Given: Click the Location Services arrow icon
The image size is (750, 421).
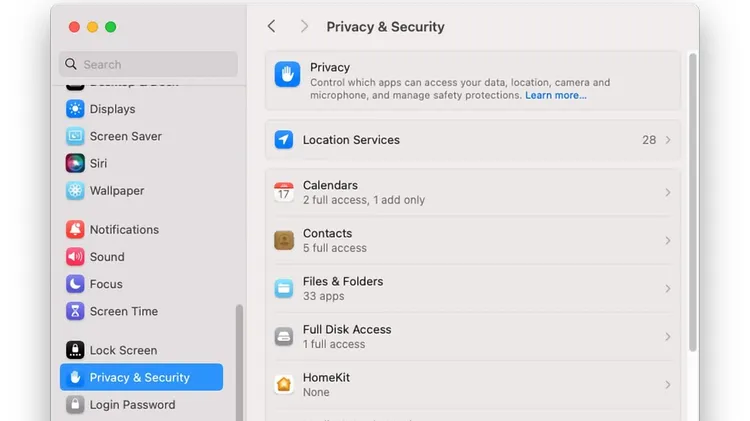Looking at the screenshot, I should point(284,140).
